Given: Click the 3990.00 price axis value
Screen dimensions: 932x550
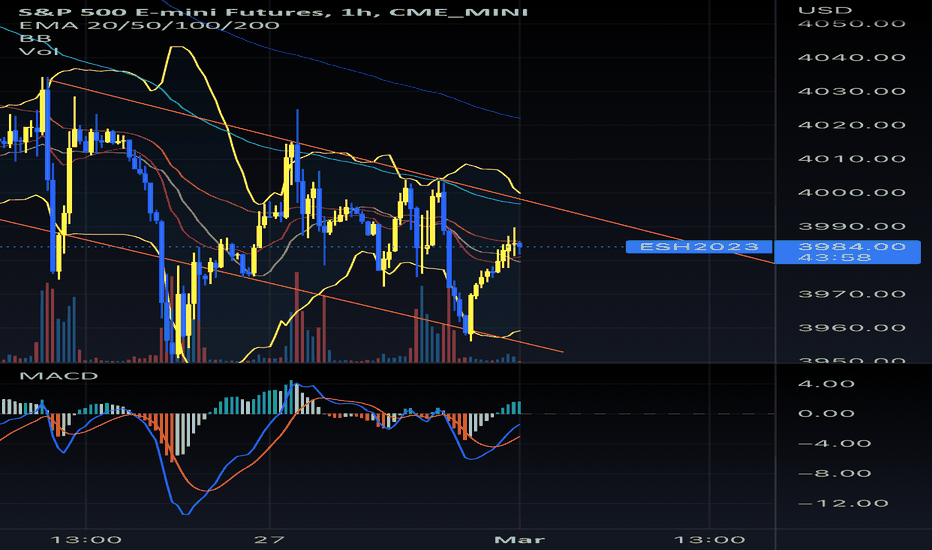Looking at the screenshot, I should [852, 227].
